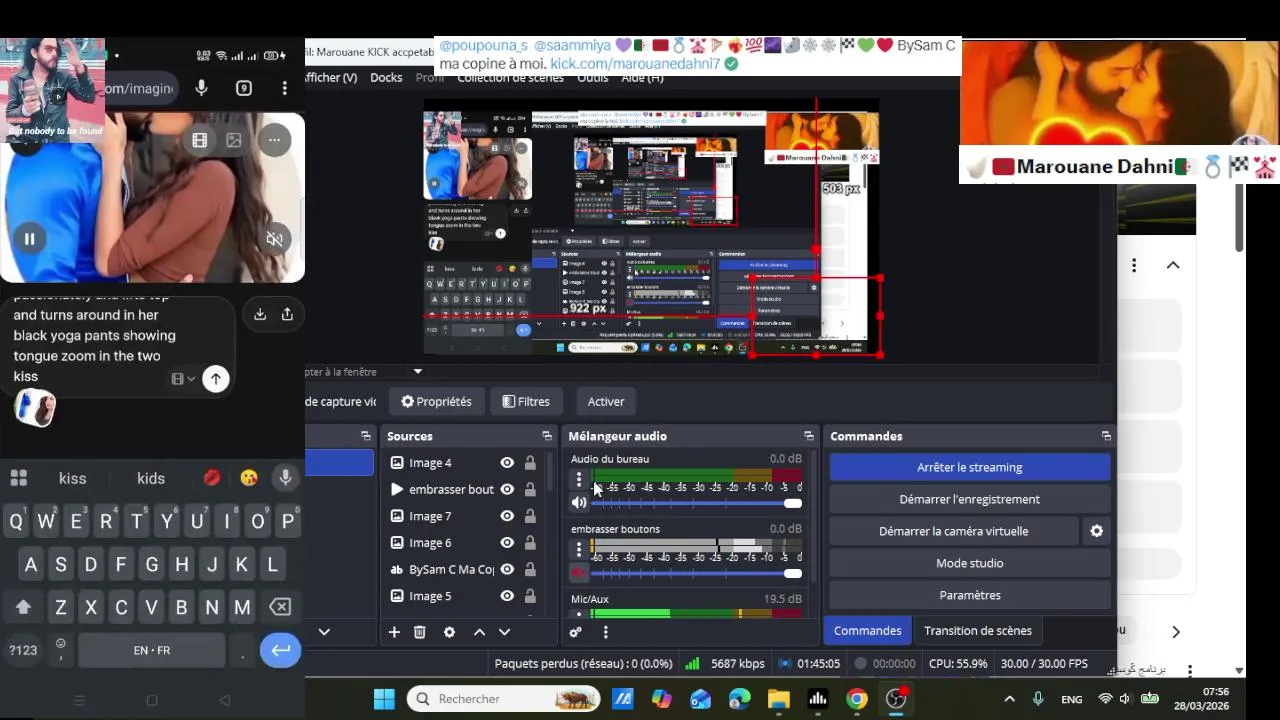Open the Afficher (V) menu
1280x720 pixels.
click(331, 78)
